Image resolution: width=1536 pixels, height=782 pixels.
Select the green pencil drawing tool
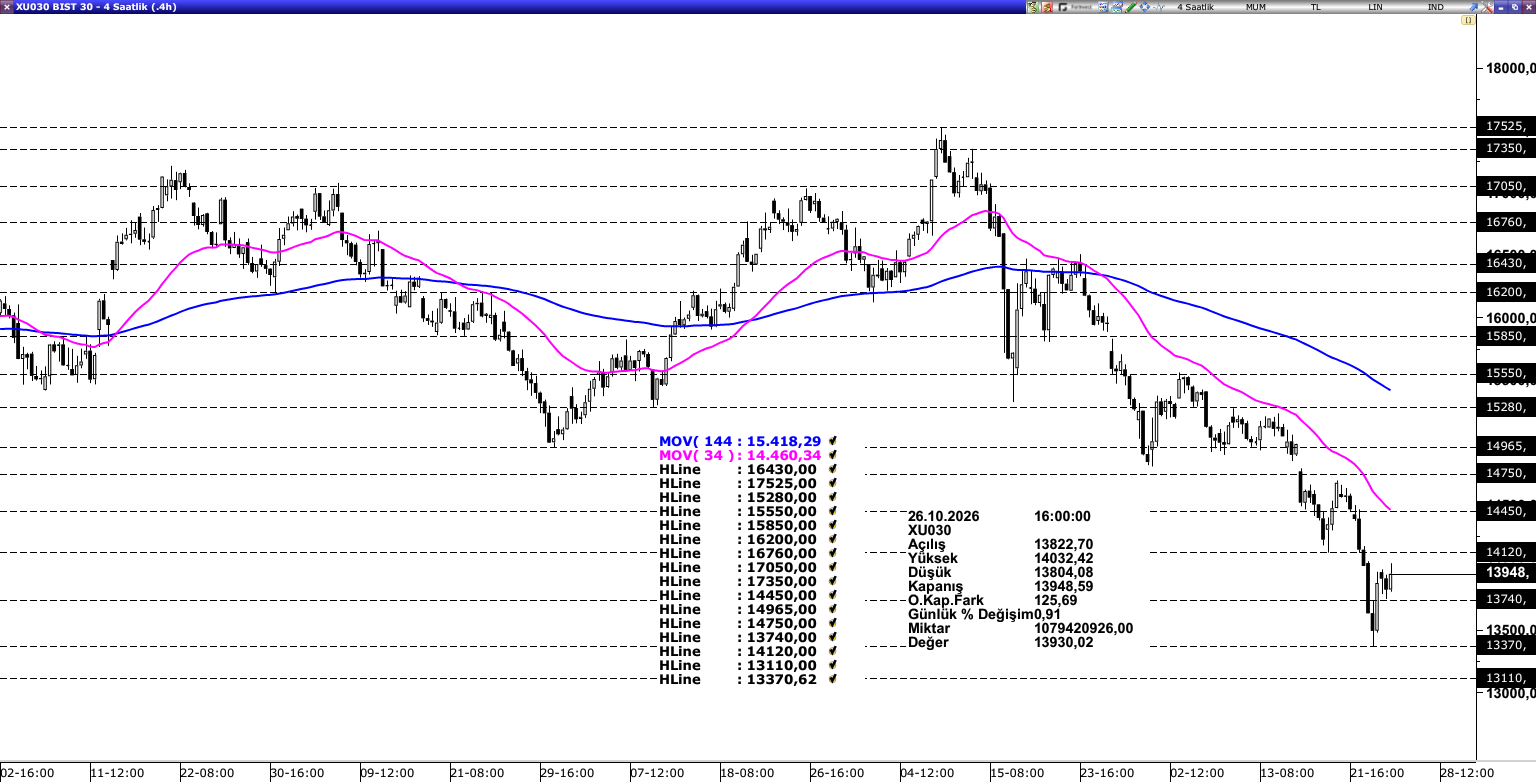[1131, 7]
